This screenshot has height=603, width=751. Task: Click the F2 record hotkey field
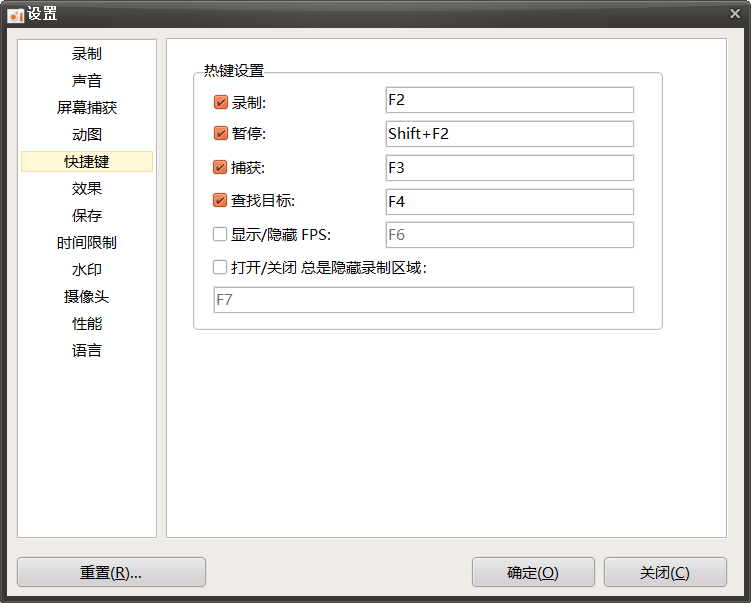pyautogui.click(x=510, y=100)
